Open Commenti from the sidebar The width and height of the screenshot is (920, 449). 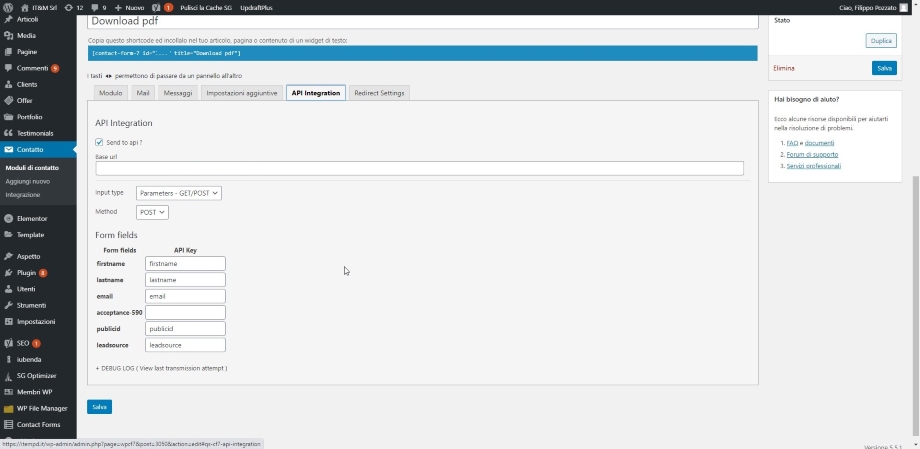pos(9,68)
